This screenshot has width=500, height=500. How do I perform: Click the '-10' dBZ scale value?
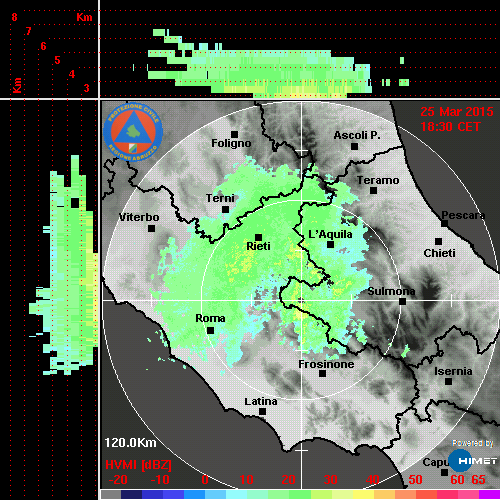tap(160, 480)
